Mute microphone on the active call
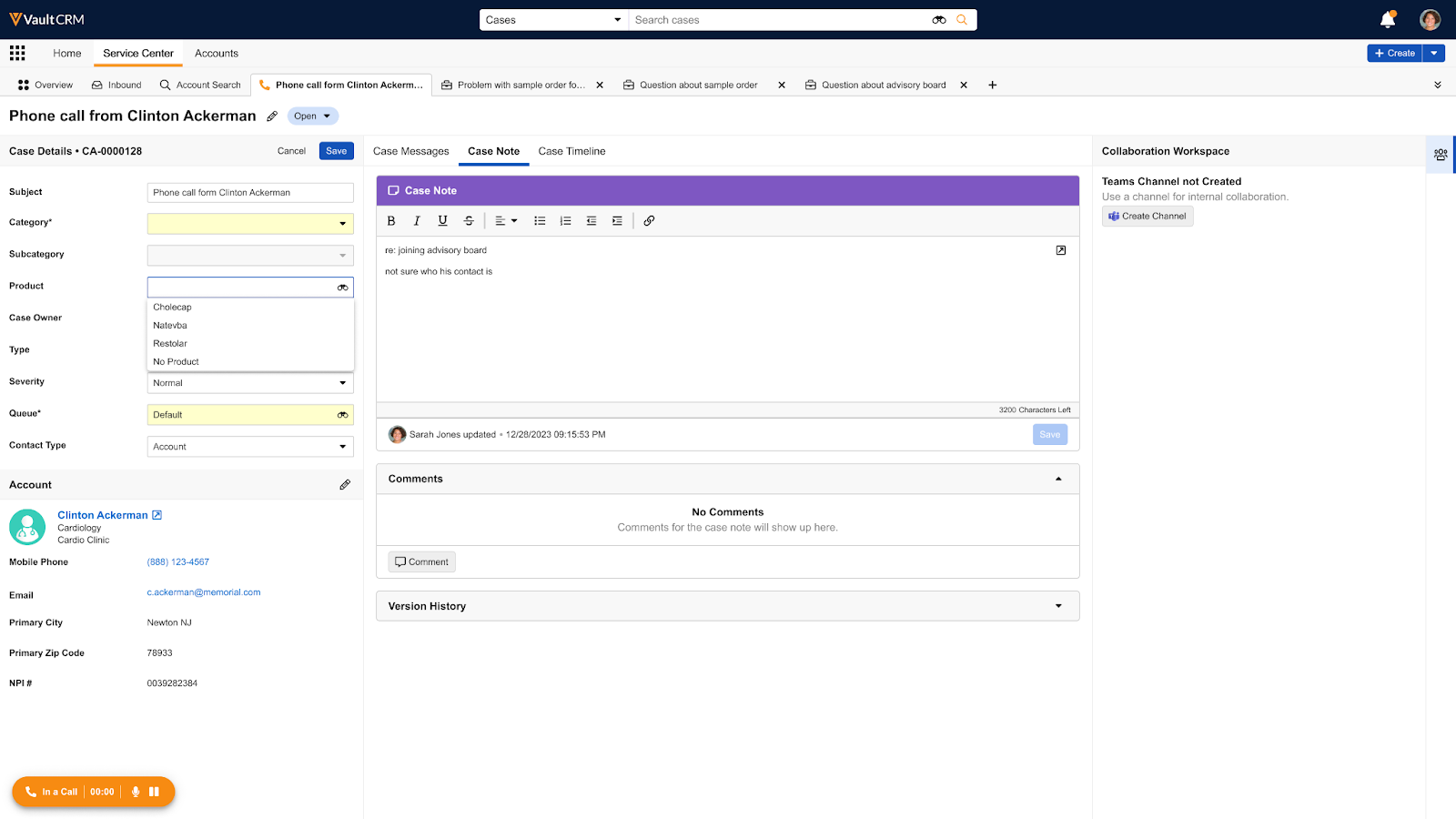 136,792
